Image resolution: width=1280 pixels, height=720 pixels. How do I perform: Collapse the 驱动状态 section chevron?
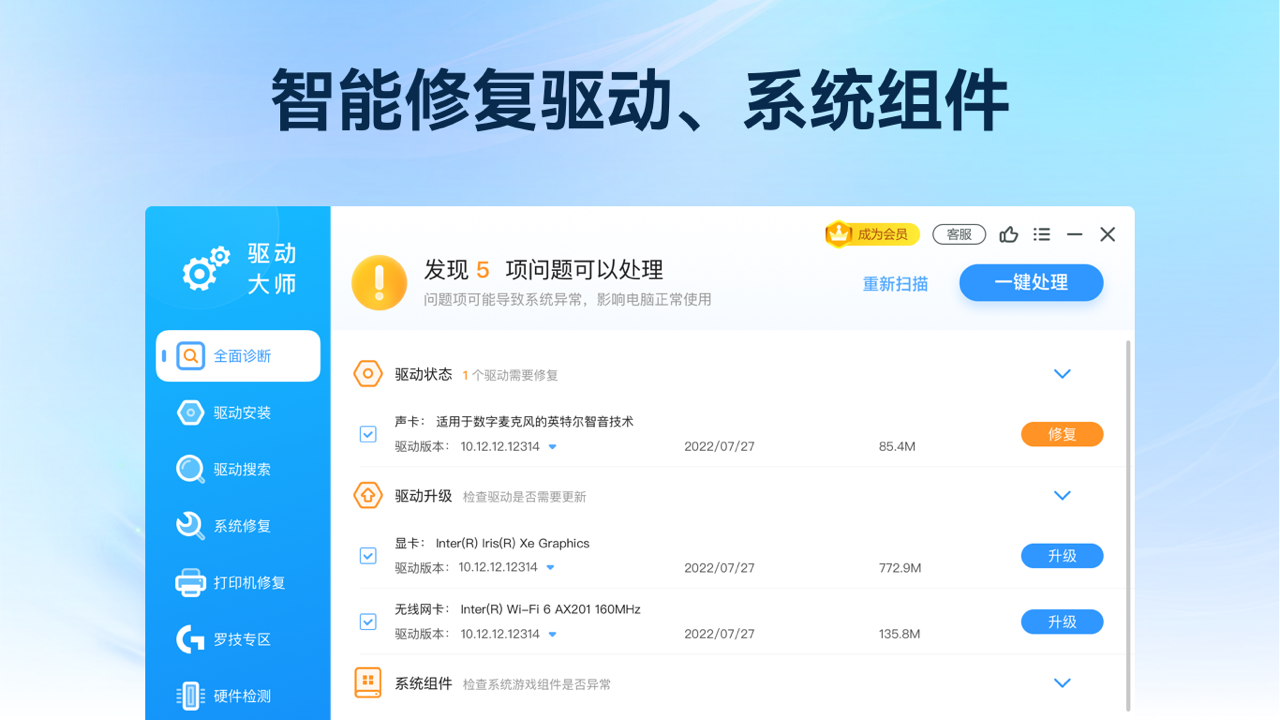[x=1062, y=374]
